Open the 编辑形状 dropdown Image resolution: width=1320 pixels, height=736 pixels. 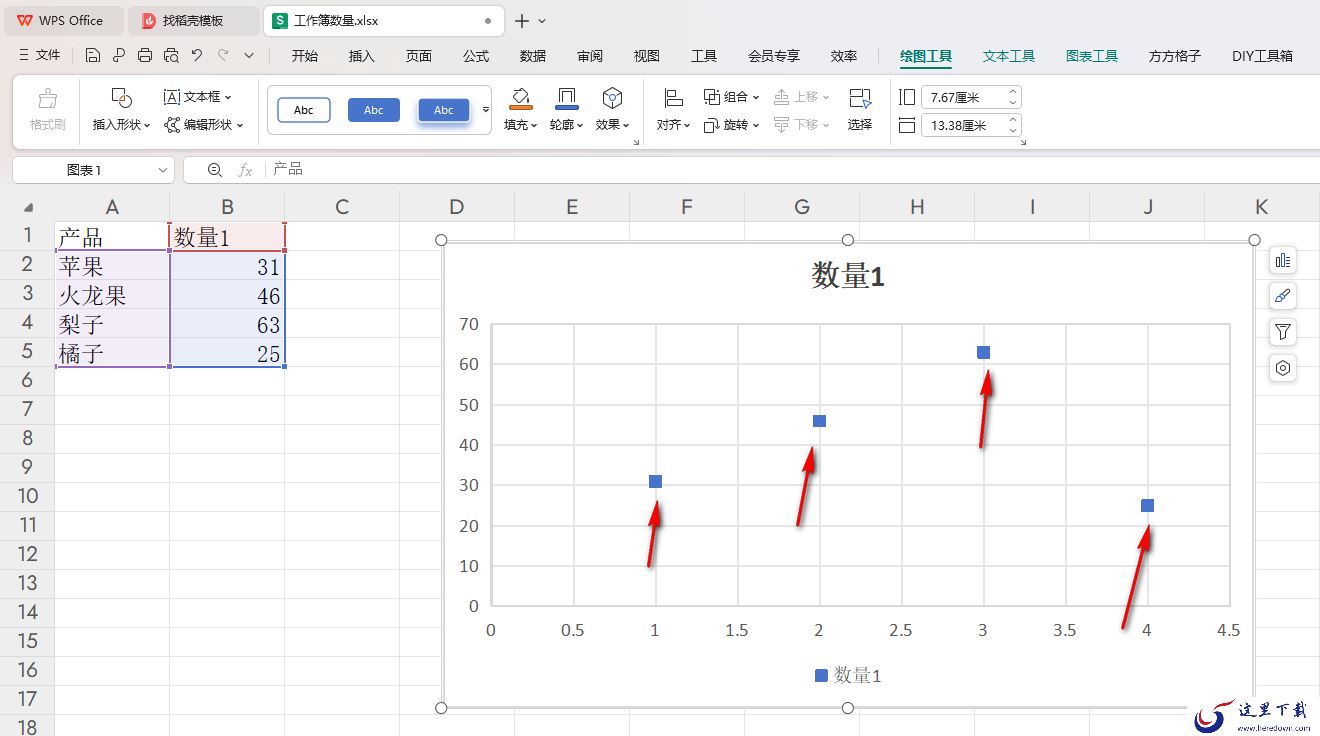[204, 125]
